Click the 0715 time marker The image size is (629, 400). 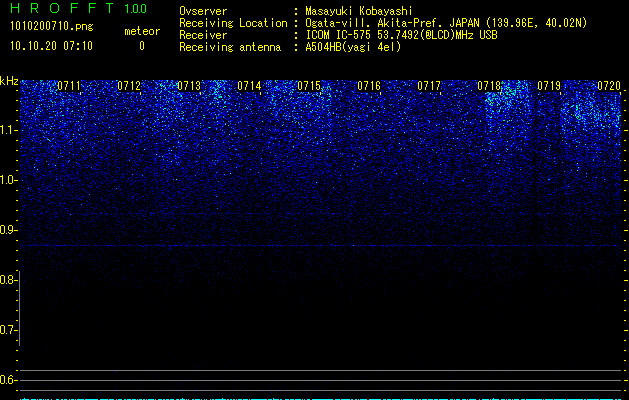point(309,86)
